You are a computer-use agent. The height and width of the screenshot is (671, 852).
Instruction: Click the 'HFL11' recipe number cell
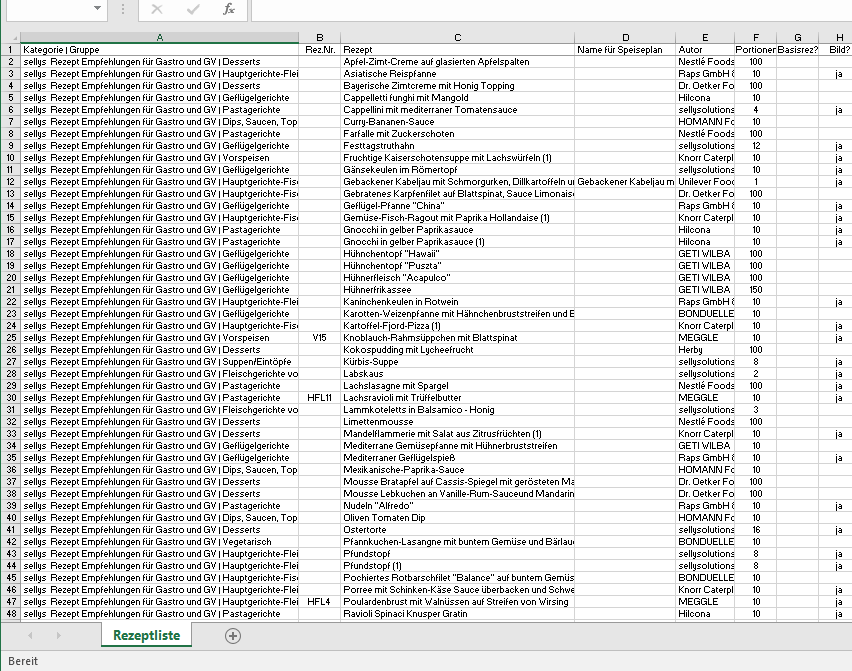[319, 398]
